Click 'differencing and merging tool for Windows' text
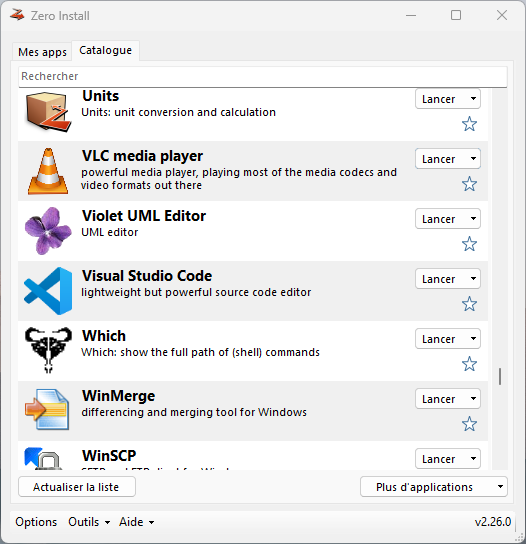This screenshot has width=526, height=544. 194,412
